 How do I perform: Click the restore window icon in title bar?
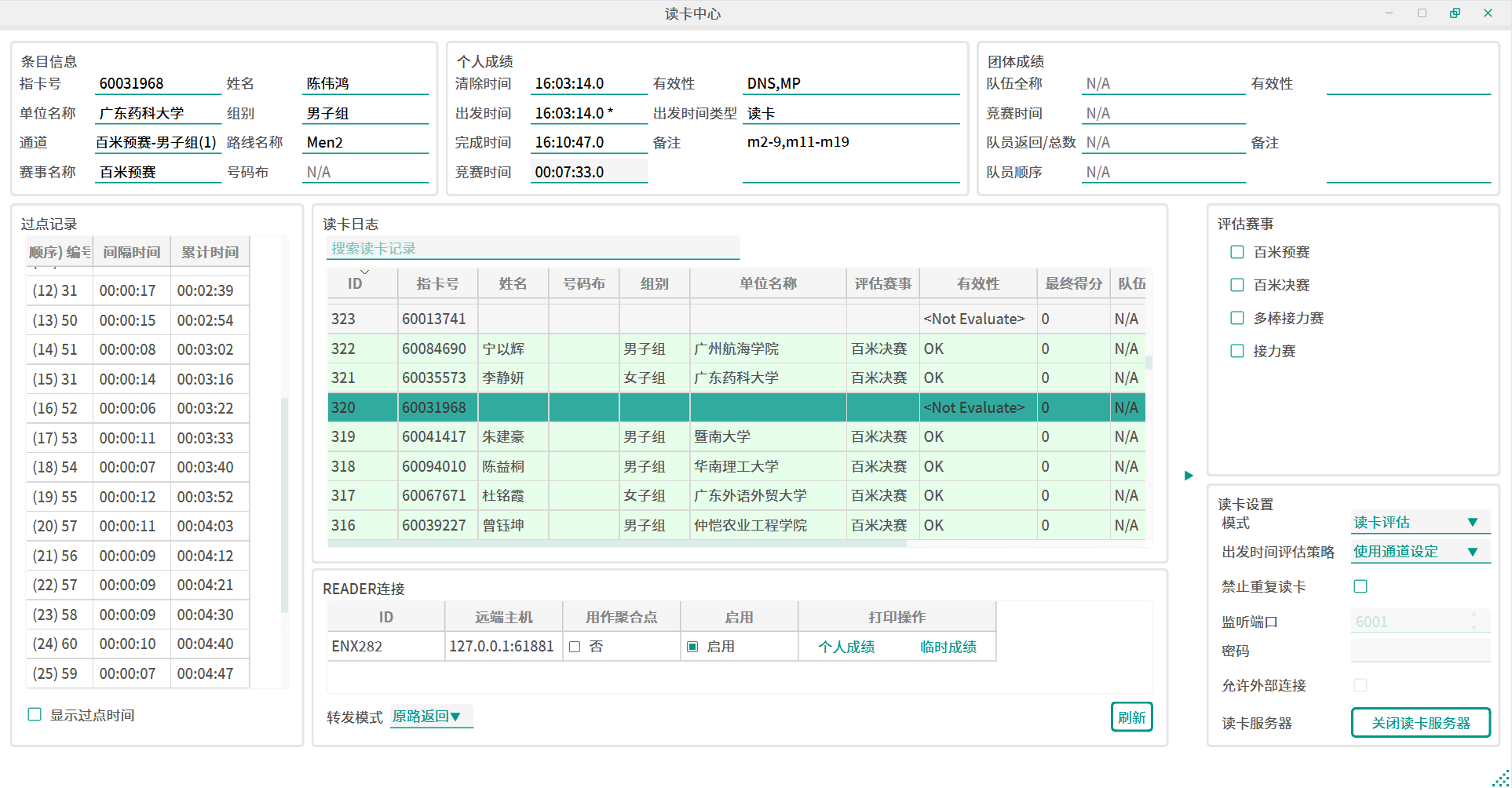tap(1455, 13)
